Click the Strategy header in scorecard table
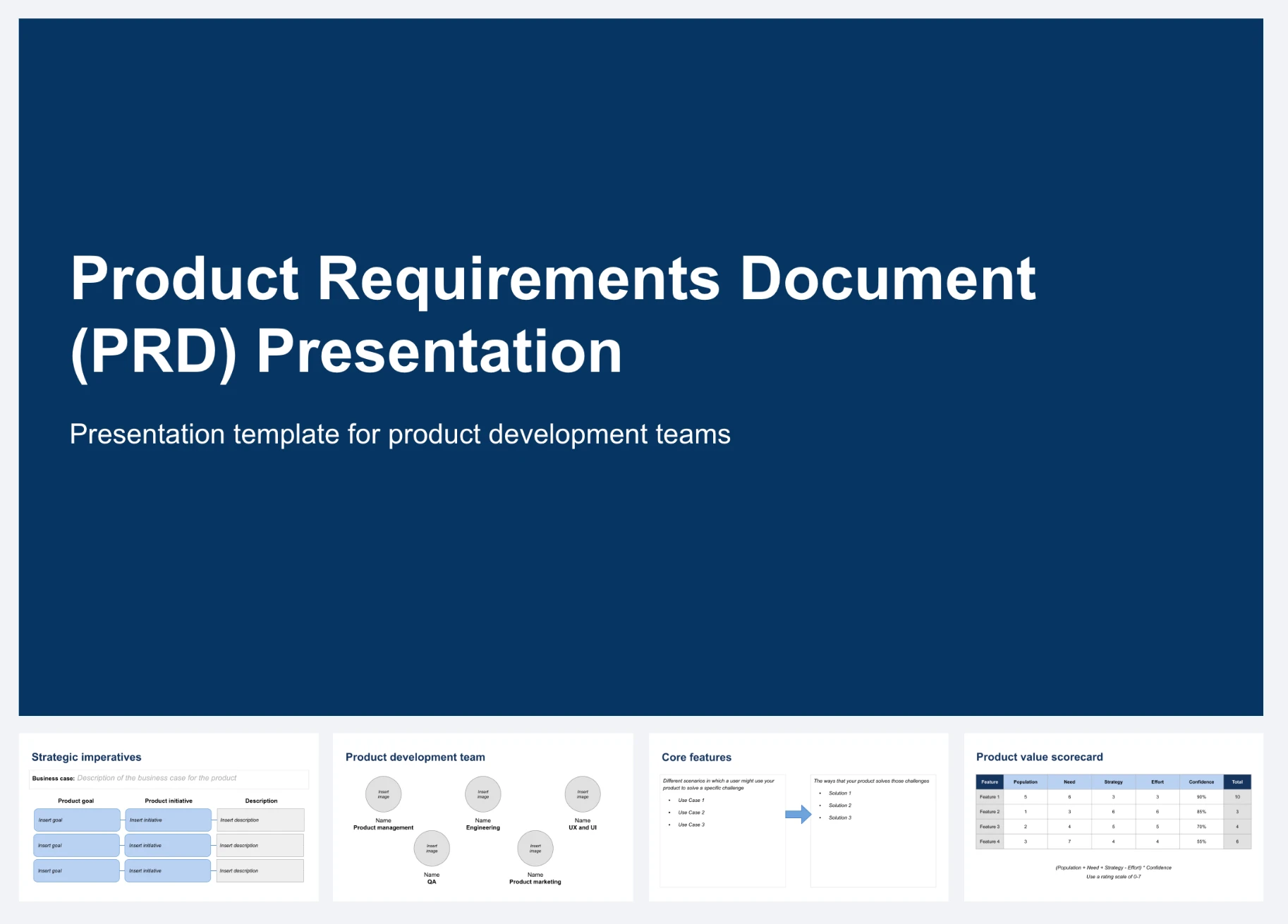 click(x=1113, y=782)
